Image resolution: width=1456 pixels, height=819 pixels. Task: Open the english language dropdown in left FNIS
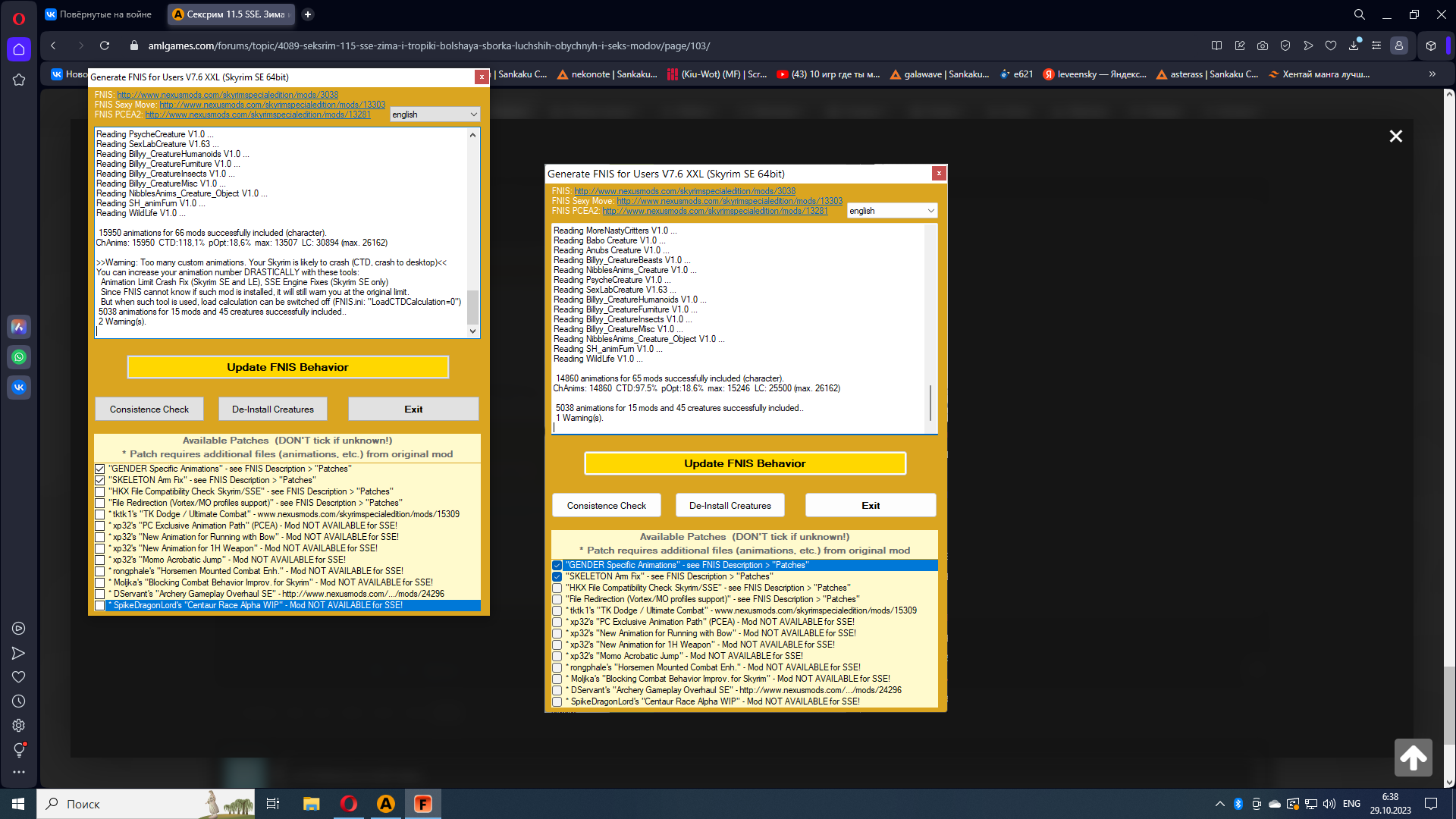[435, 115]
